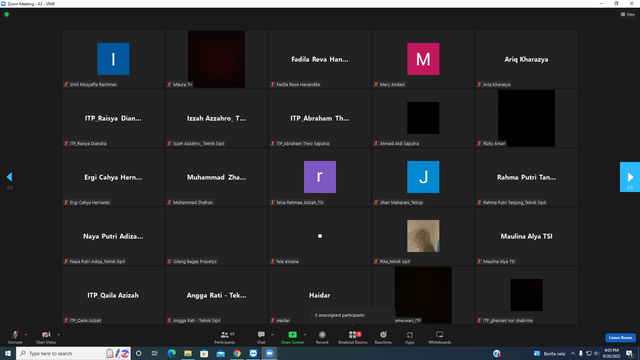Click ITP_ghaisani nur shabrina's tile
The height and width of the screenshot is (360, 640).
point(526,295)
